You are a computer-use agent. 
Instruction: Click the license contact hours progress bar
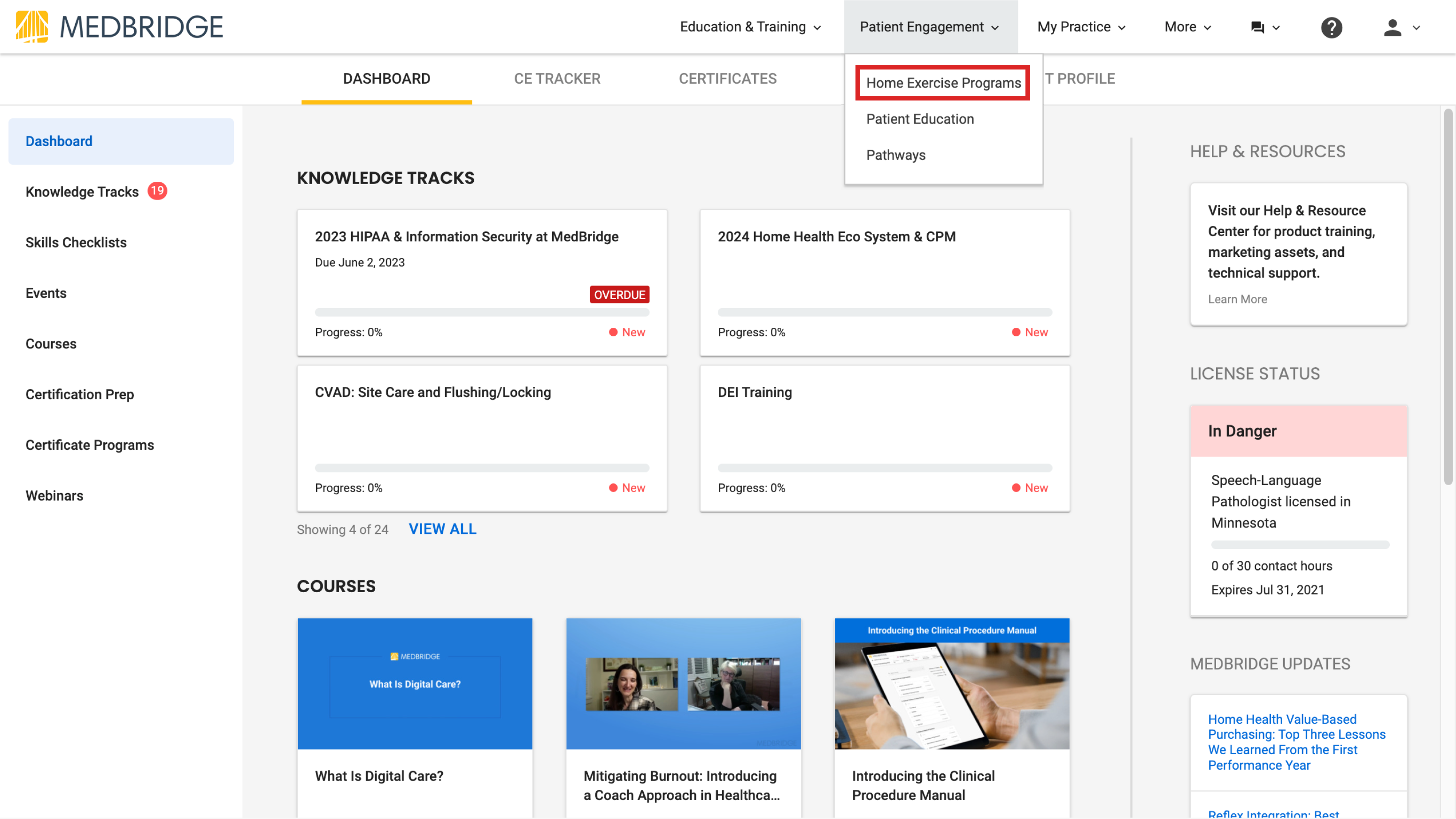[1300, 545]
